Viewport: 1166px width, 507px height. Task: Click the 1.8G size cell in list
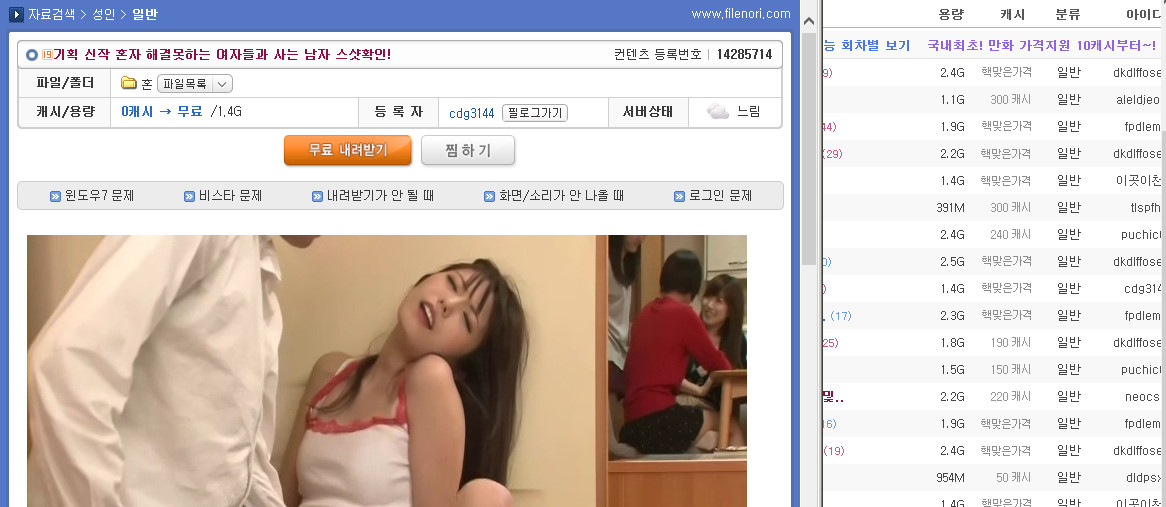coord(953,343)
